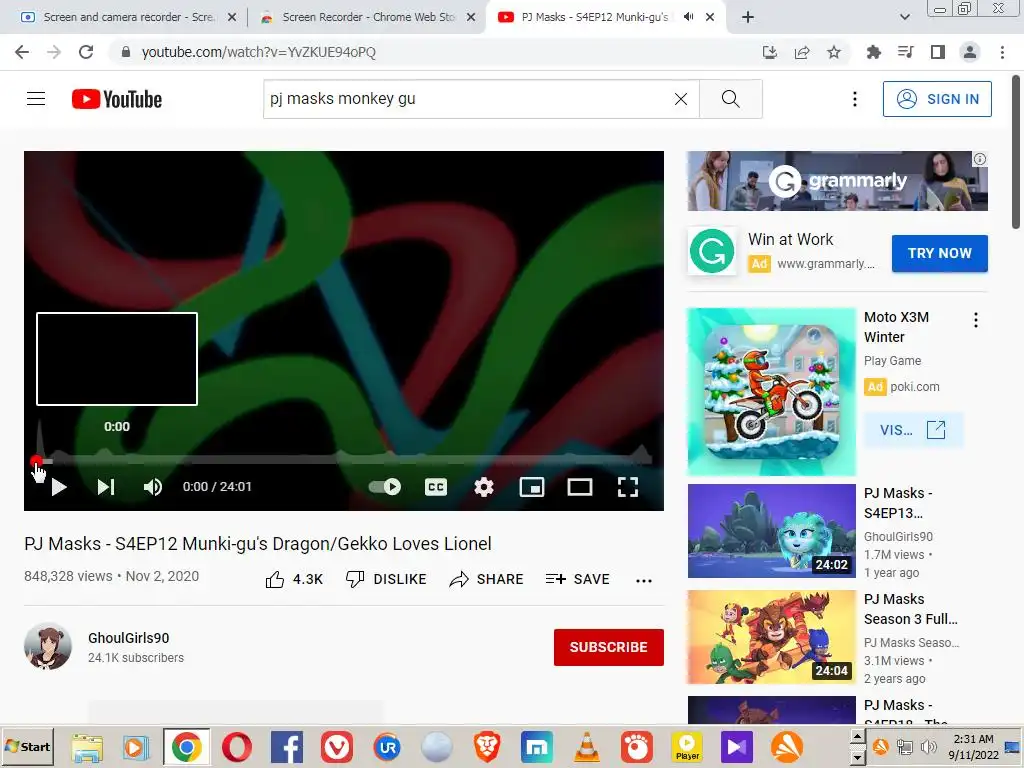This screenshot has height=768, width=1024.
Task: Switch to theater mode
Action: coord(580,487)
